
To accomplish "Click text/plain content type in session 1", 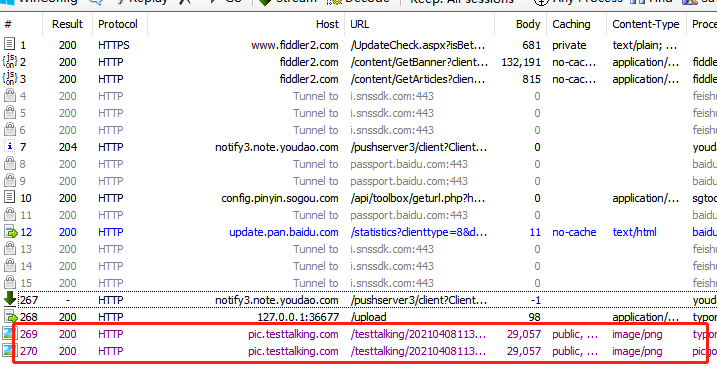I will pos(645,45).
